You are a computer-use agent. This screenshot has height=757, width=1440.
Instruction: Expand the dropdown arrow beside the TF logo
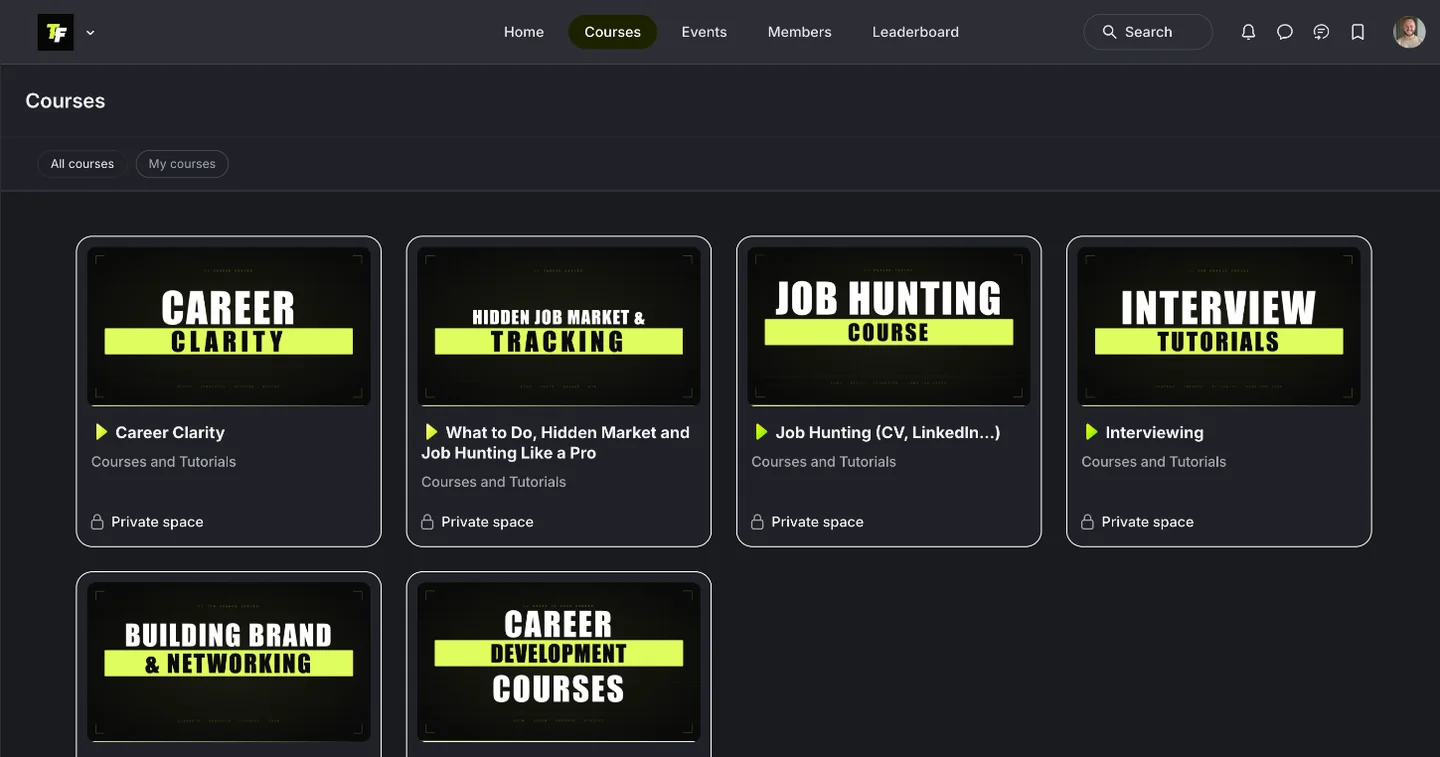click(90, 33)
